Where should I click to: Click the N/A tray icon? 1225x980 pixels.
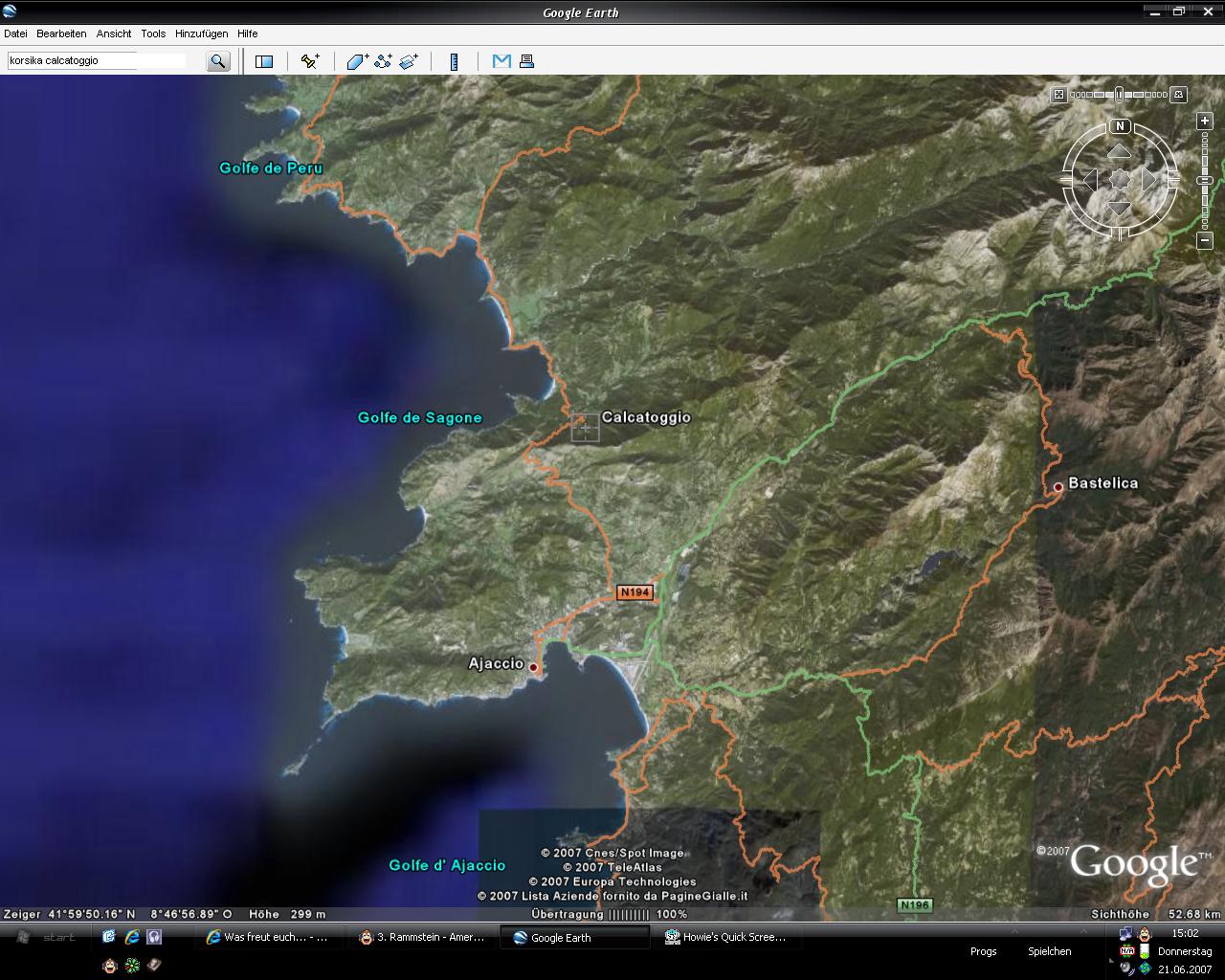[x=1127, y=950]
